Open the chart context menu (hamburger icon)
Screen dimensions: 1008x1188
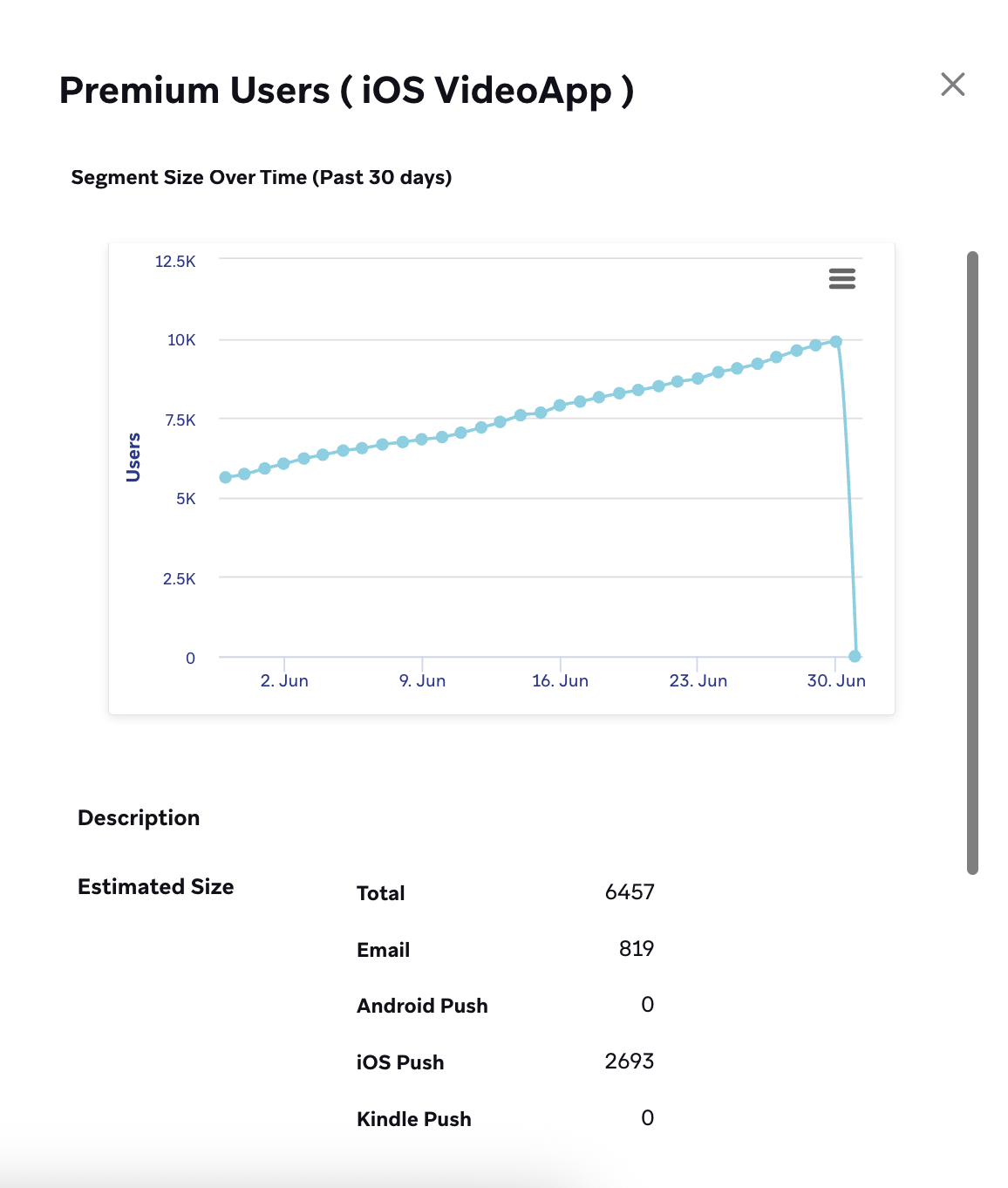pos(841,278)
